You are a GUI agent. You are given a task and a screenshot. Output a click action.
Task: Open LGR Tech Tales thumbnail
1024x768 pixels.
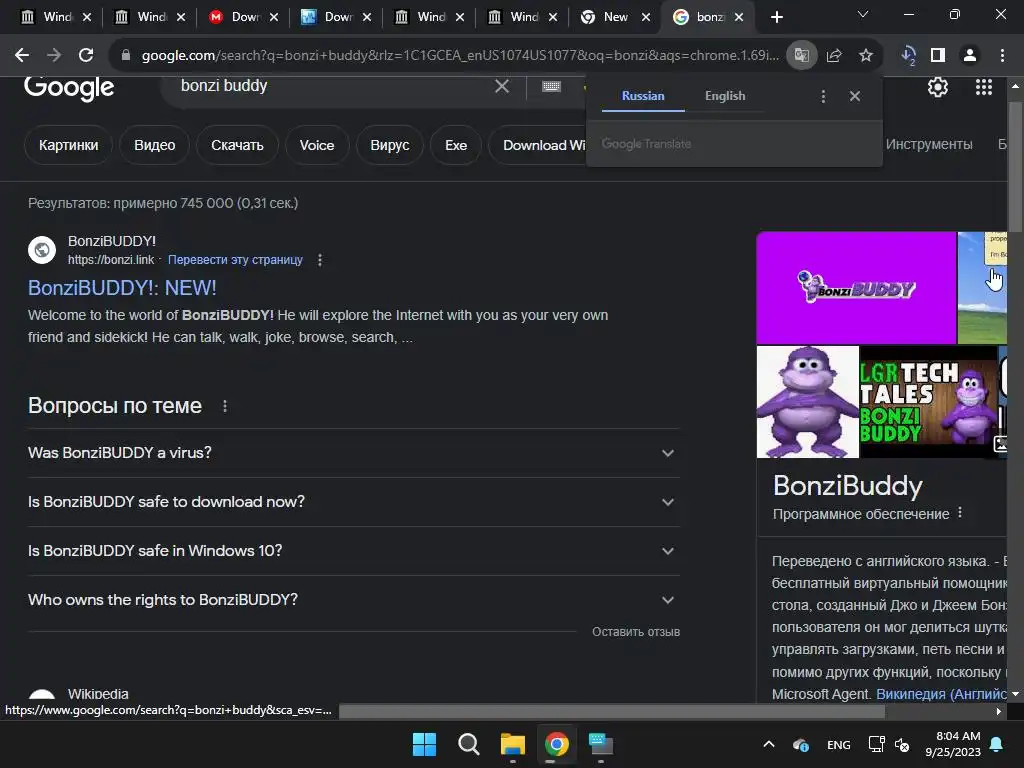[928, 402]
